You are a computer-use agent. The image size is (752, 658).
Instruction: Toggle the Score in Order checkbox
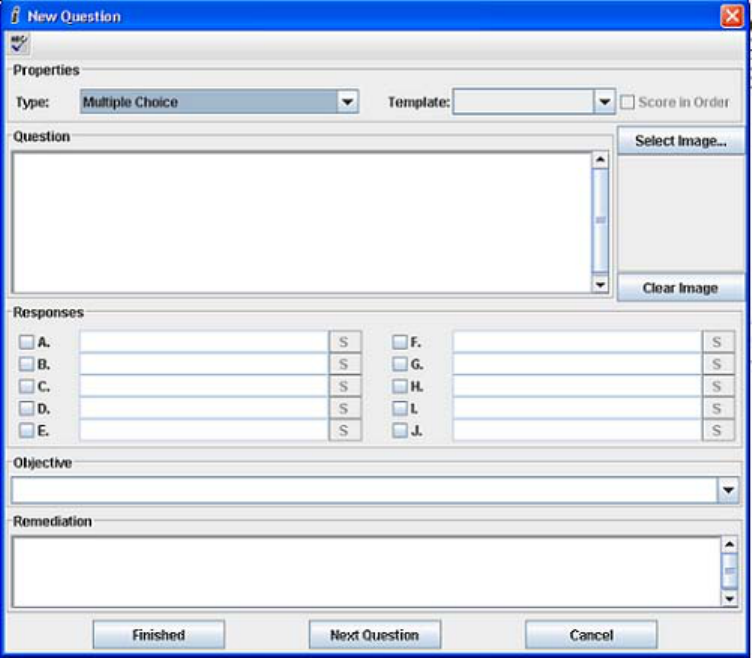(x=627, y=102)
